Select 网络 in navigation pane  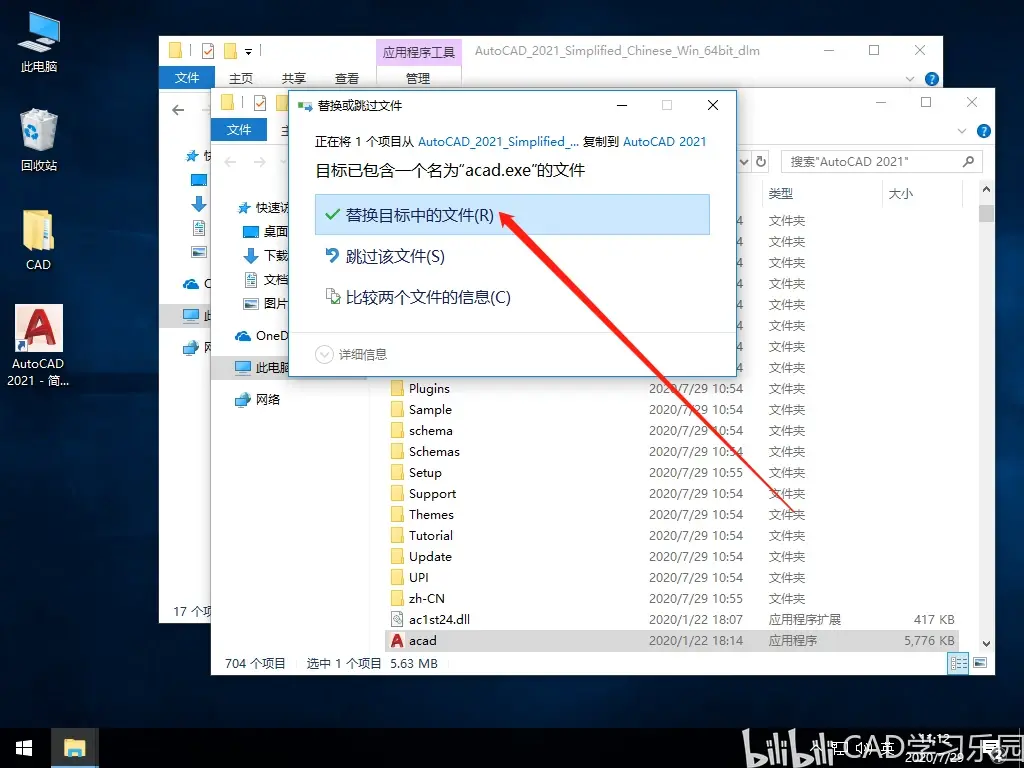257,399
